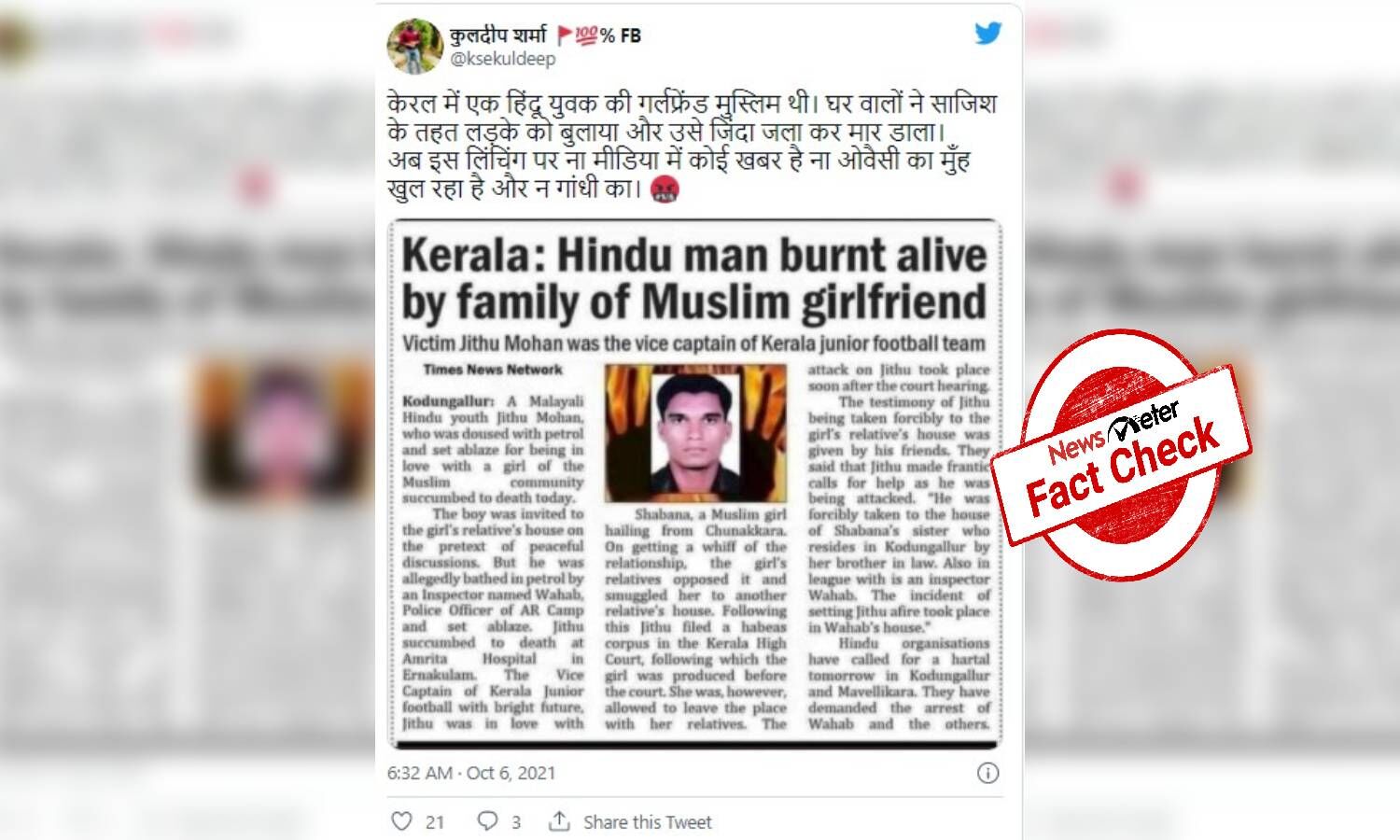The height and width of the screenshot is (840, 1400).
Task: Click the Kerala headline in the clipping
Action: point(694,279)
